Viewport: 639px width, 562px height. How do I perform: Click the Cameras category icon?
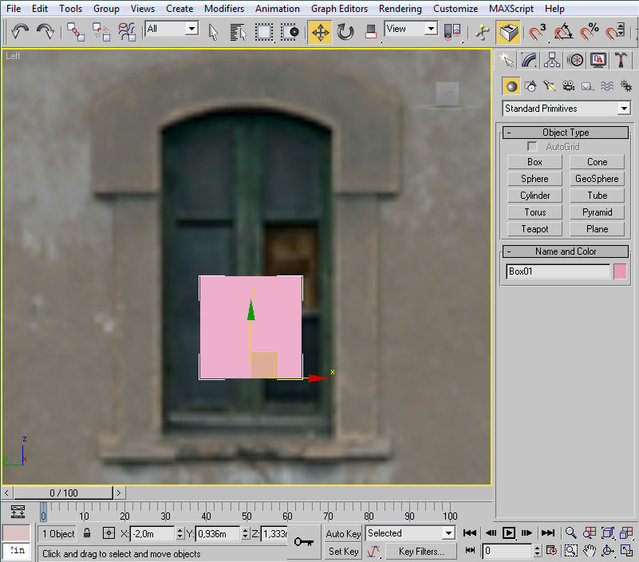tap(568, 86)
